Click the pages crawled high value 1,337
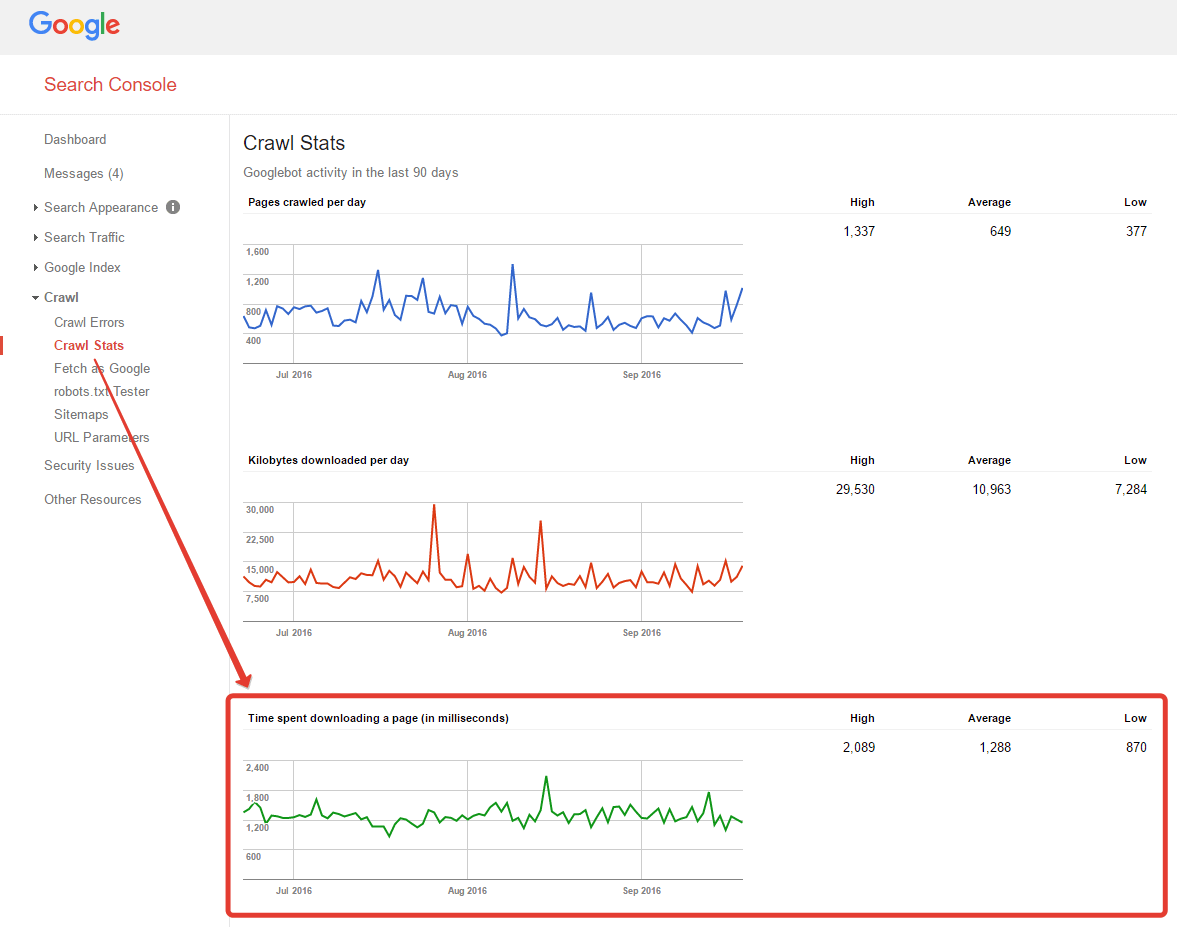Image resolution: width=1177 pixels, height=927 pixels. (859, 231)
